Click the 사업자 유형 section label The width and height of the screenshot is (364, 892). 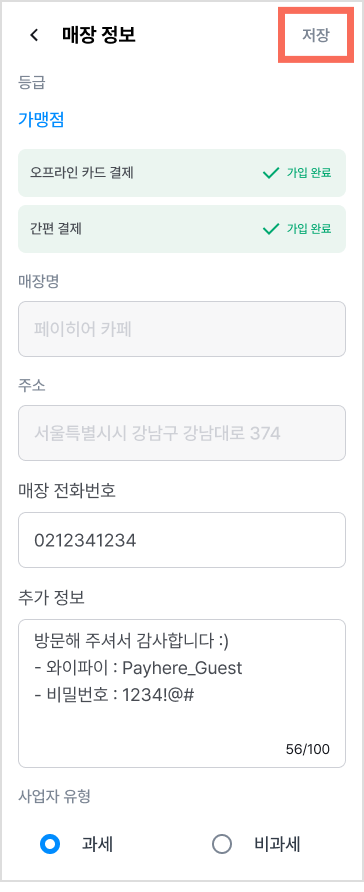pos(55,796)
